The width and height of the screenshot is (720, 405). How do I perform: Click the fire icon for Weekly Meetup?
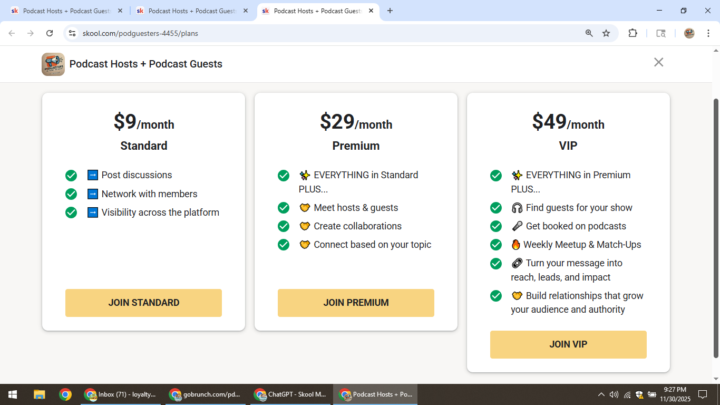pyautogui.click(x=516, y=245)
